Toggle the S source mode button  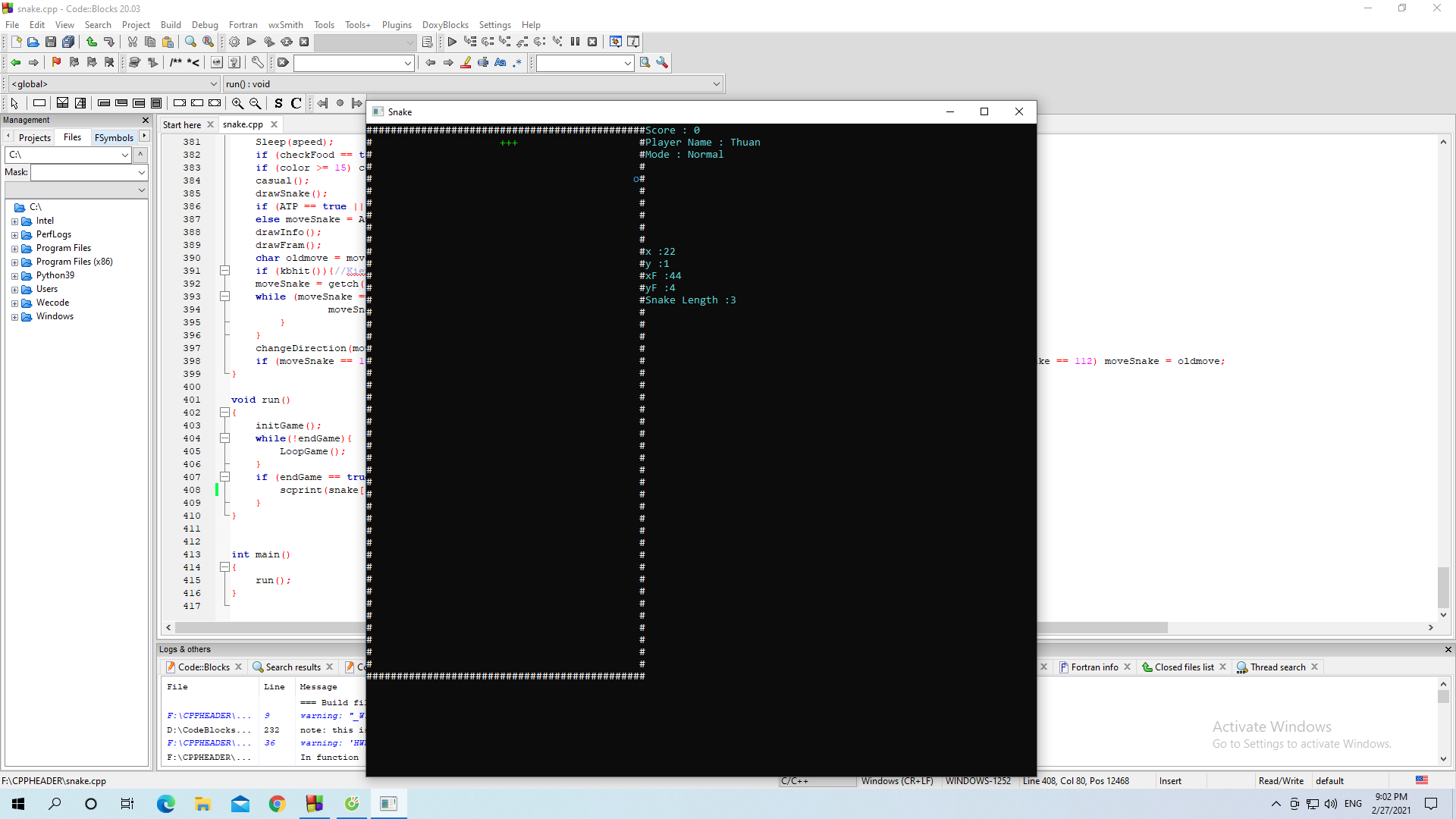pos(278,103)
